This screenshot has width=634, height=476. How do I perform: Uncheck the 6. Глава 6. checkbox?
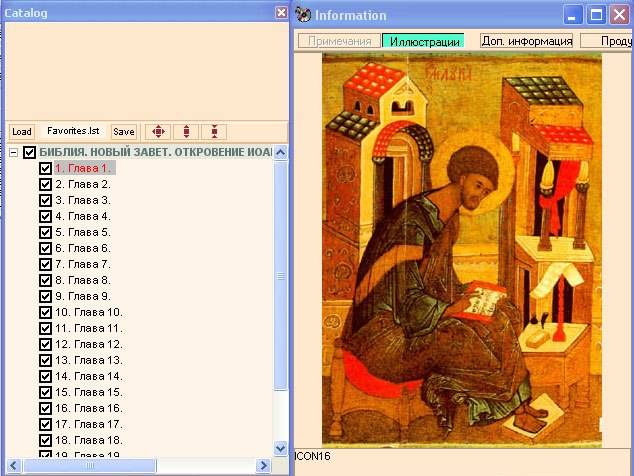(x=45, y=248)
